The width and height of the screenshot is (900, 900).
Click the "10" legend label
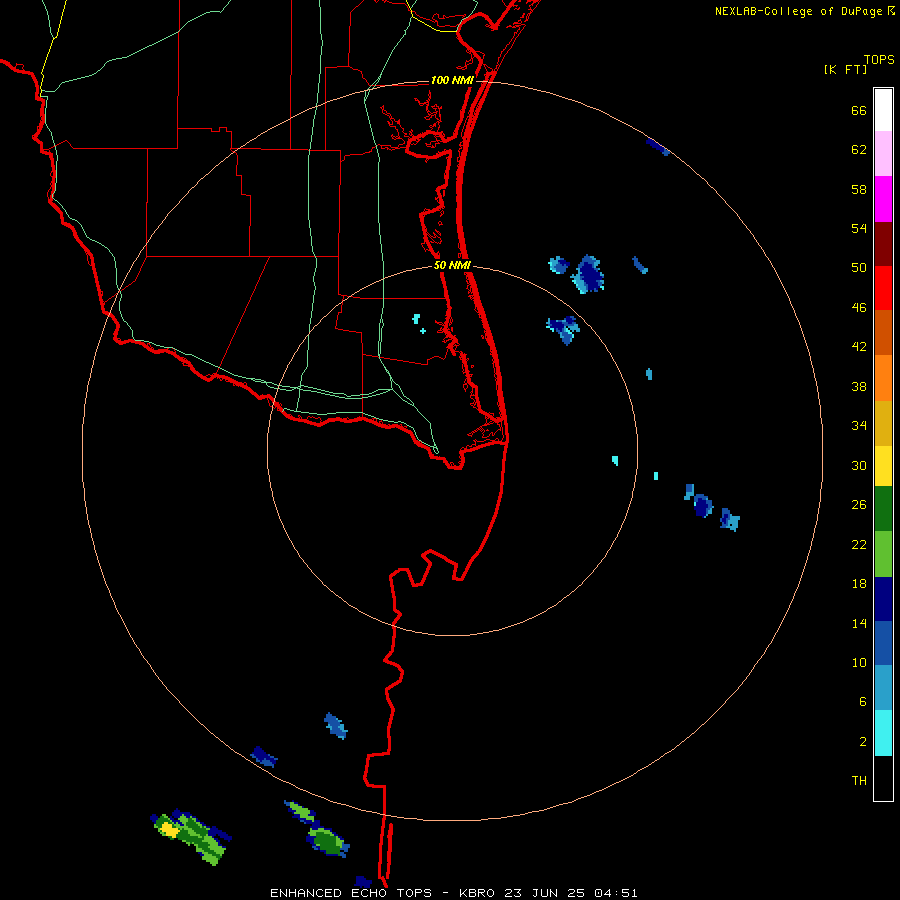click(859, 662)
